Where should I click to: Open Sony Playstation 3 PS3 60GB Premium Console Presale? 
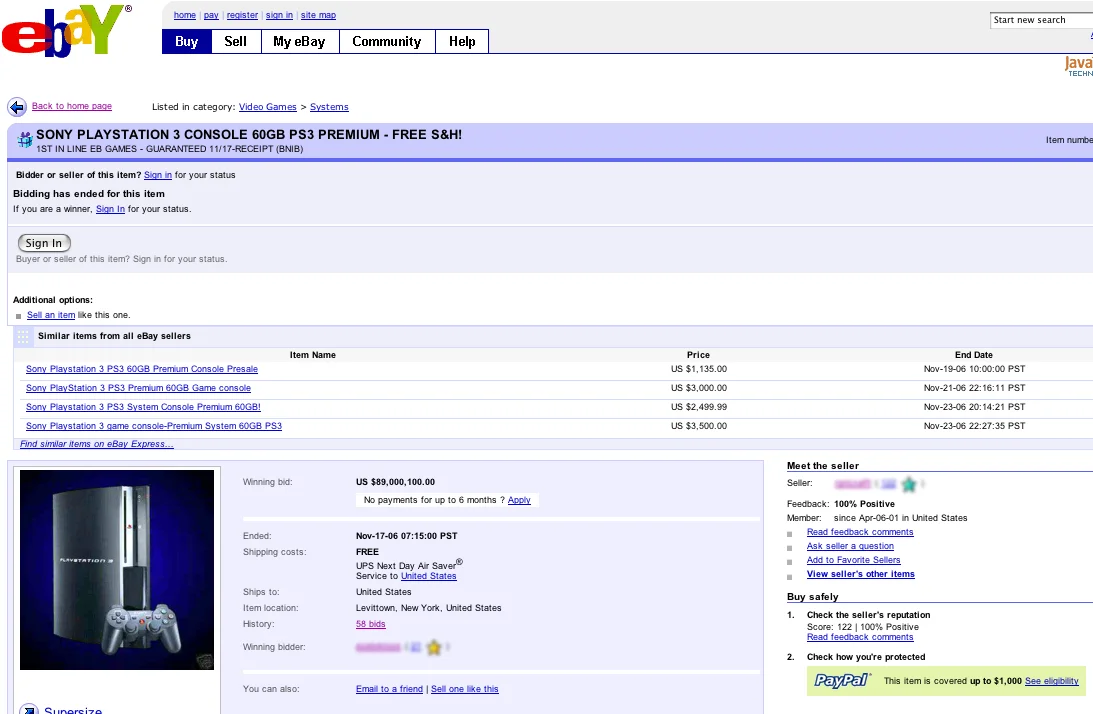pyautogui.click(x=142, y=369)
